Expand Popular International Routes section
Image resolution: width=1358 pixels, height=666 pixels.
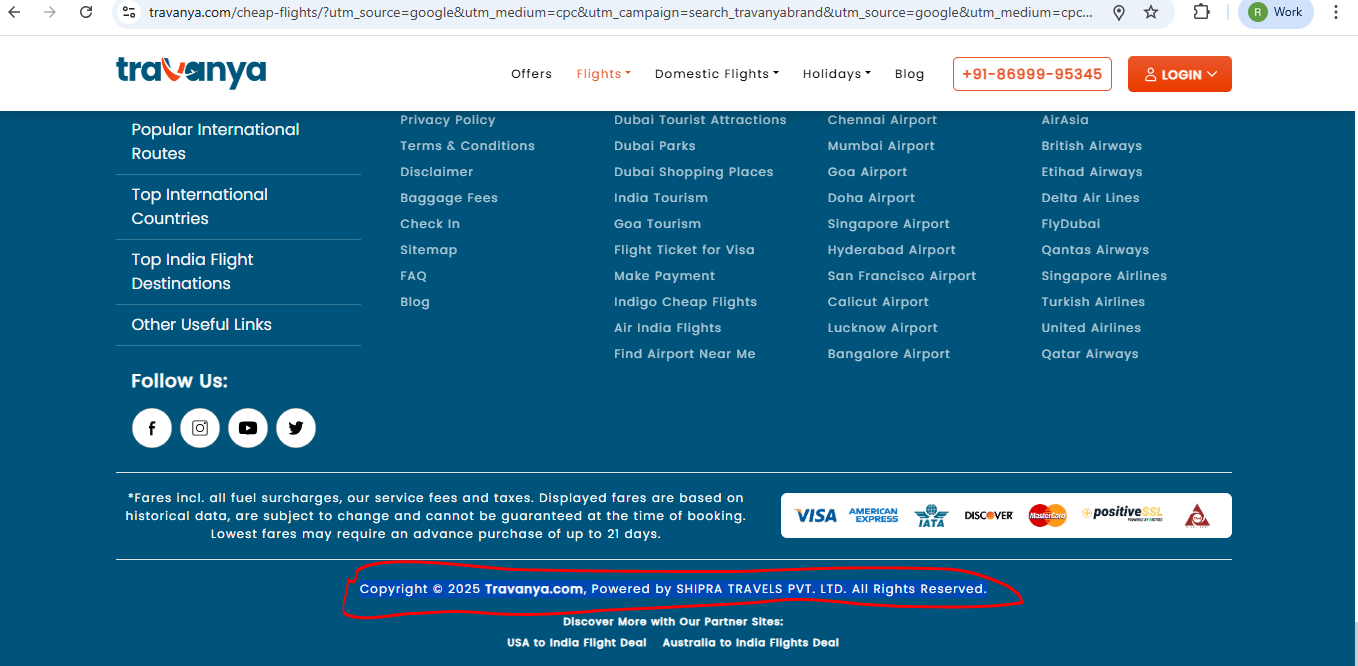tap(238, 142)
